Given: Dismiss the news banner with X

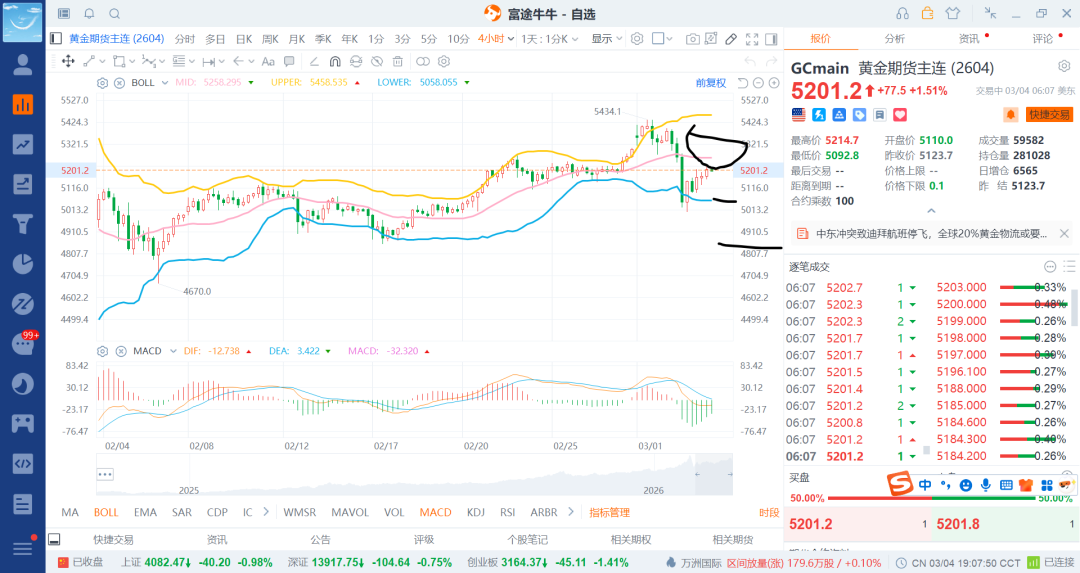Looking at the screenshot, I should [1064, 234].
